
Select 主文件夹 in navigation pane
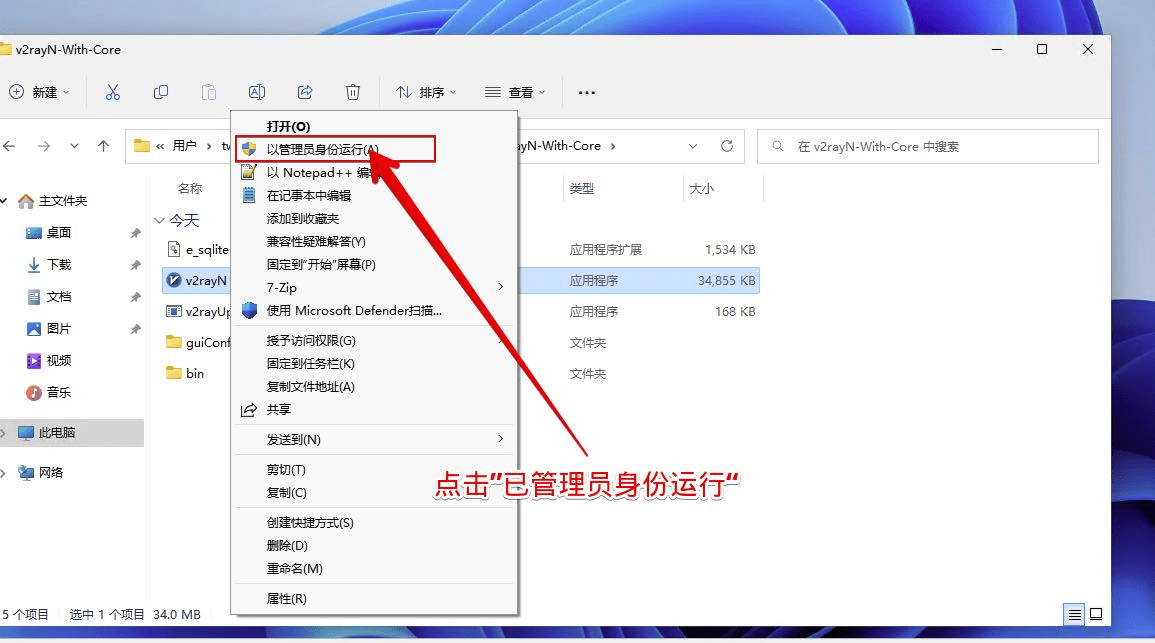coord(63,200)
